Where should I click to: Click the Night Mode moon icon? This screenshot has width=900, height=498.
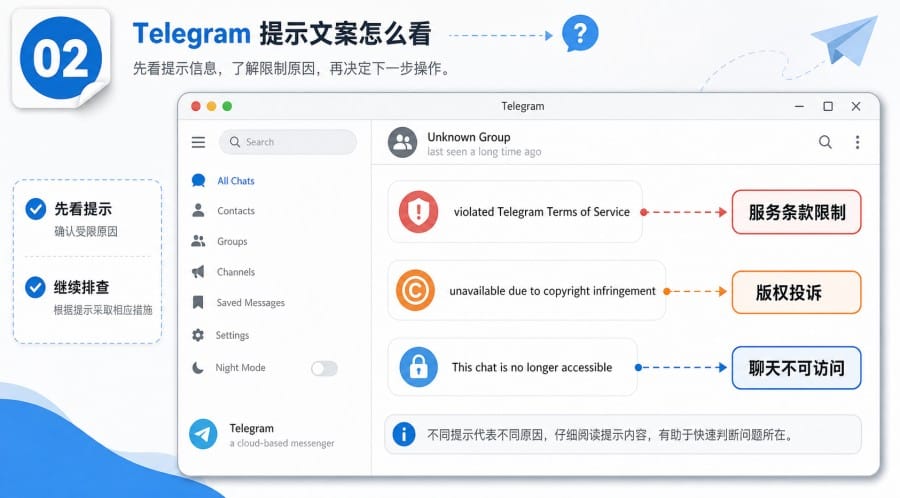click(198, 368)
